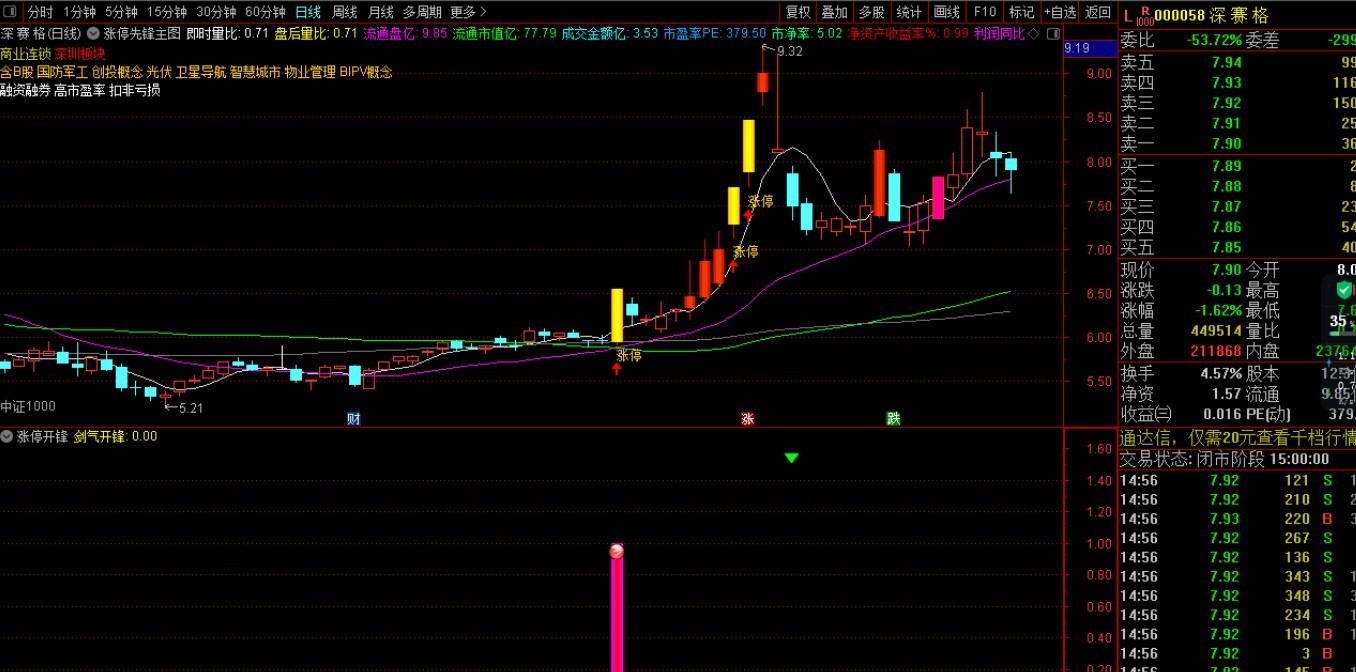Select the 月线 monthly tab
Image resolution: width=1356 pixels, height=672 pixels.
380,12
